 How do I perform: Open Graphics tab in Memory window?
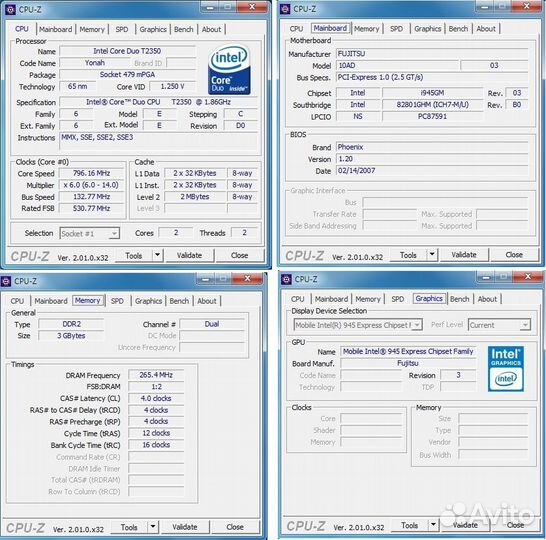point(148,301)
